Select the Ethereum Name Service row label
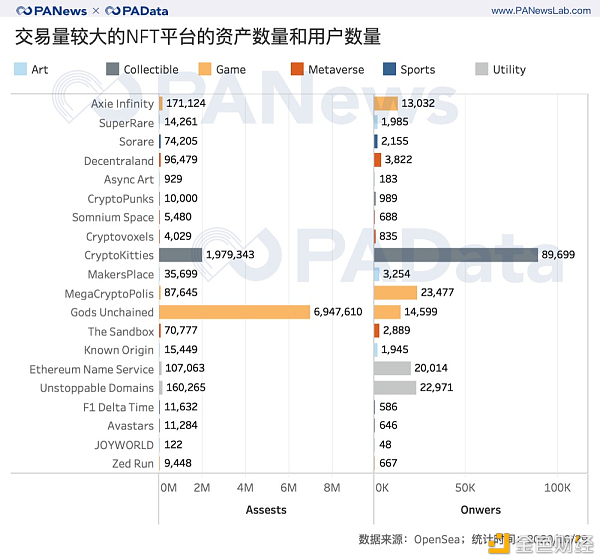Viewport: 600px width, 560px height. coord(91,369)
